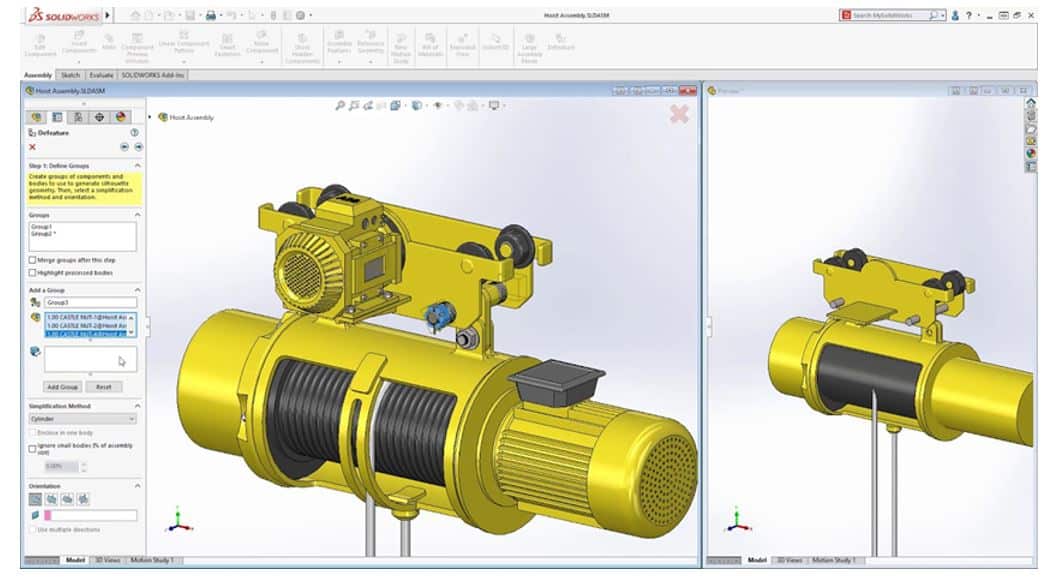Toggle Ignore small bodies checkbox
Viewport: 1052px width, 580px height.
click(x=33, y=449)
